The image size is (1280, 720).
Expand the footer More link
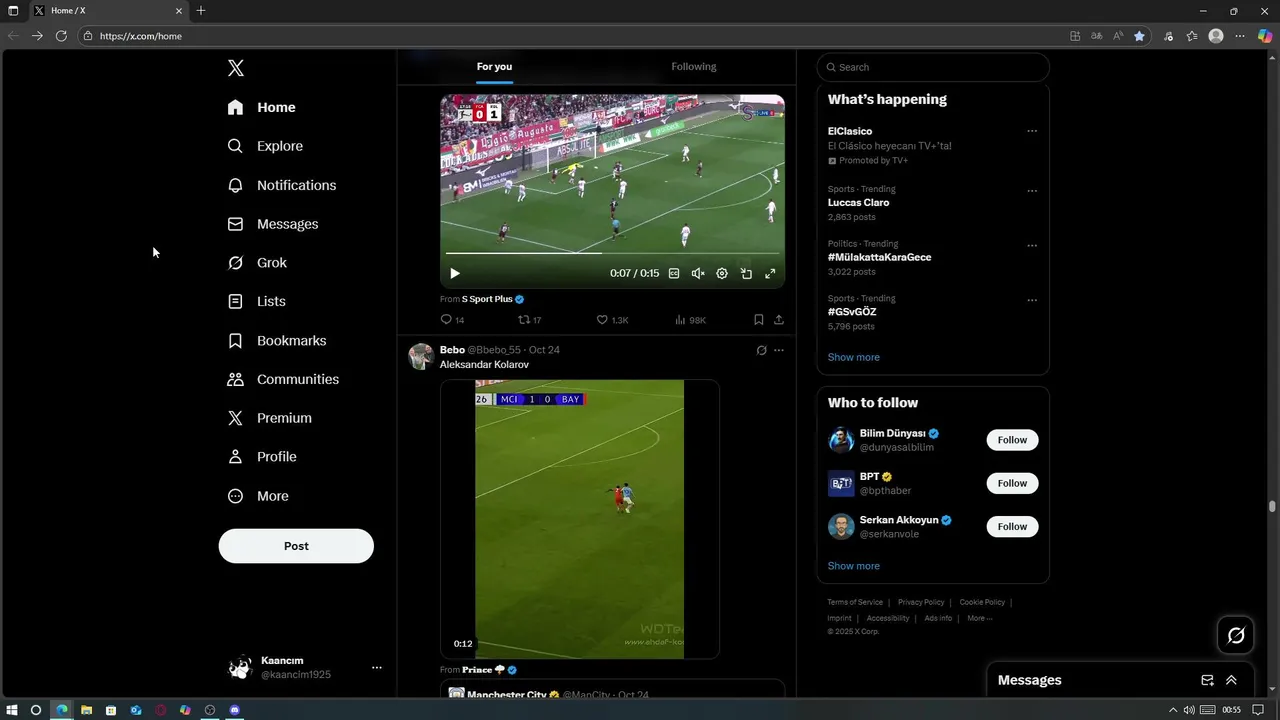(980, 618)
